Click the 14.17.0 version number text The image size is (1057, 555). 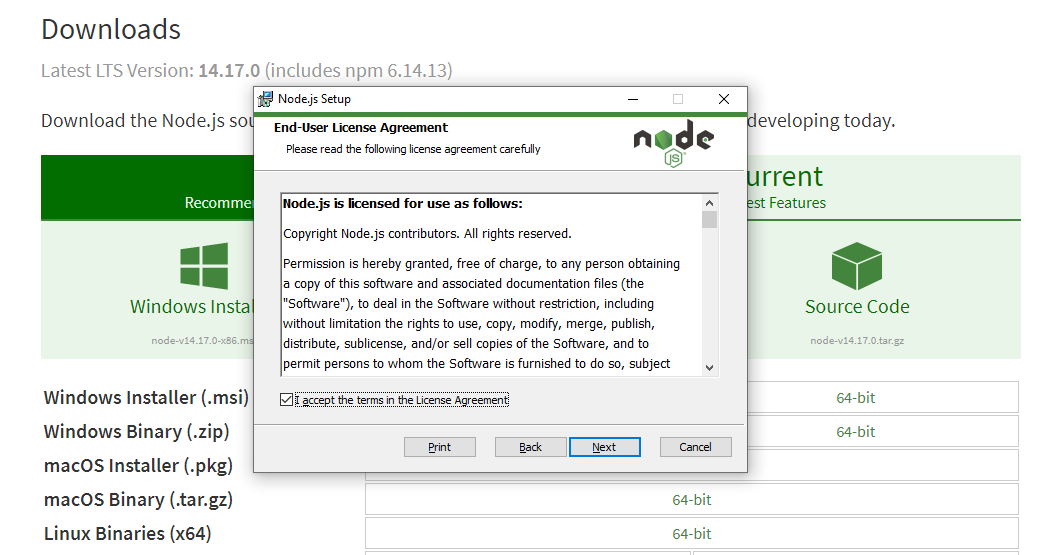229,71
